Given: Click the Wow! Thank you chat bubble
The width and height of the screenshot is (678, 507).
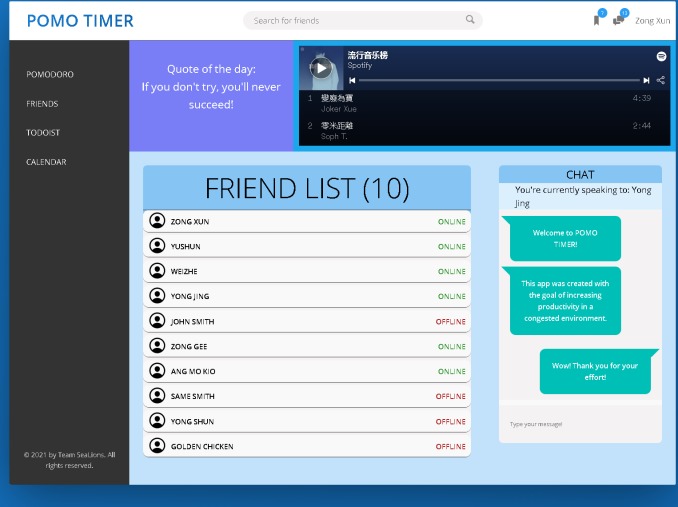Looking at the screenshot, I should 595,371.
